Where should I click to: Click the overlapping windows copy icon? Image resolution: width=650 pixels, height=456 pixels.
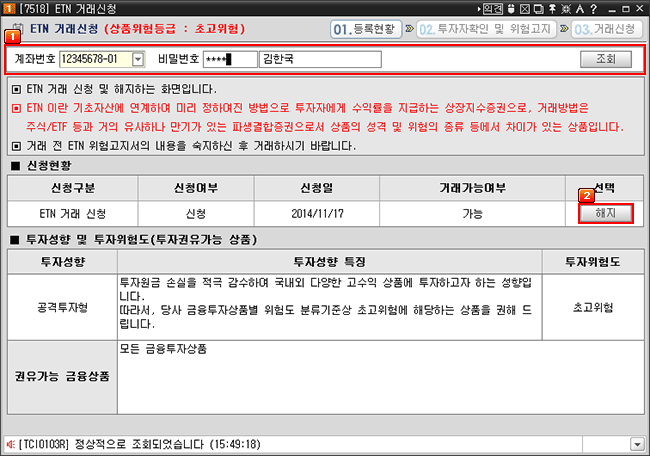coord(538,8)
